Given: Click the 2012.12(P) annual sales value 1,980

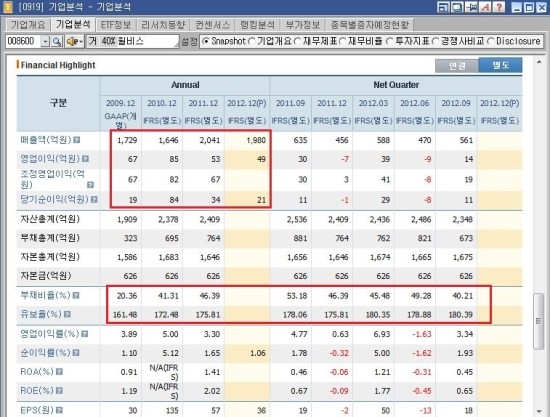Looking at the screenshot, I should (x=256, y=140).
